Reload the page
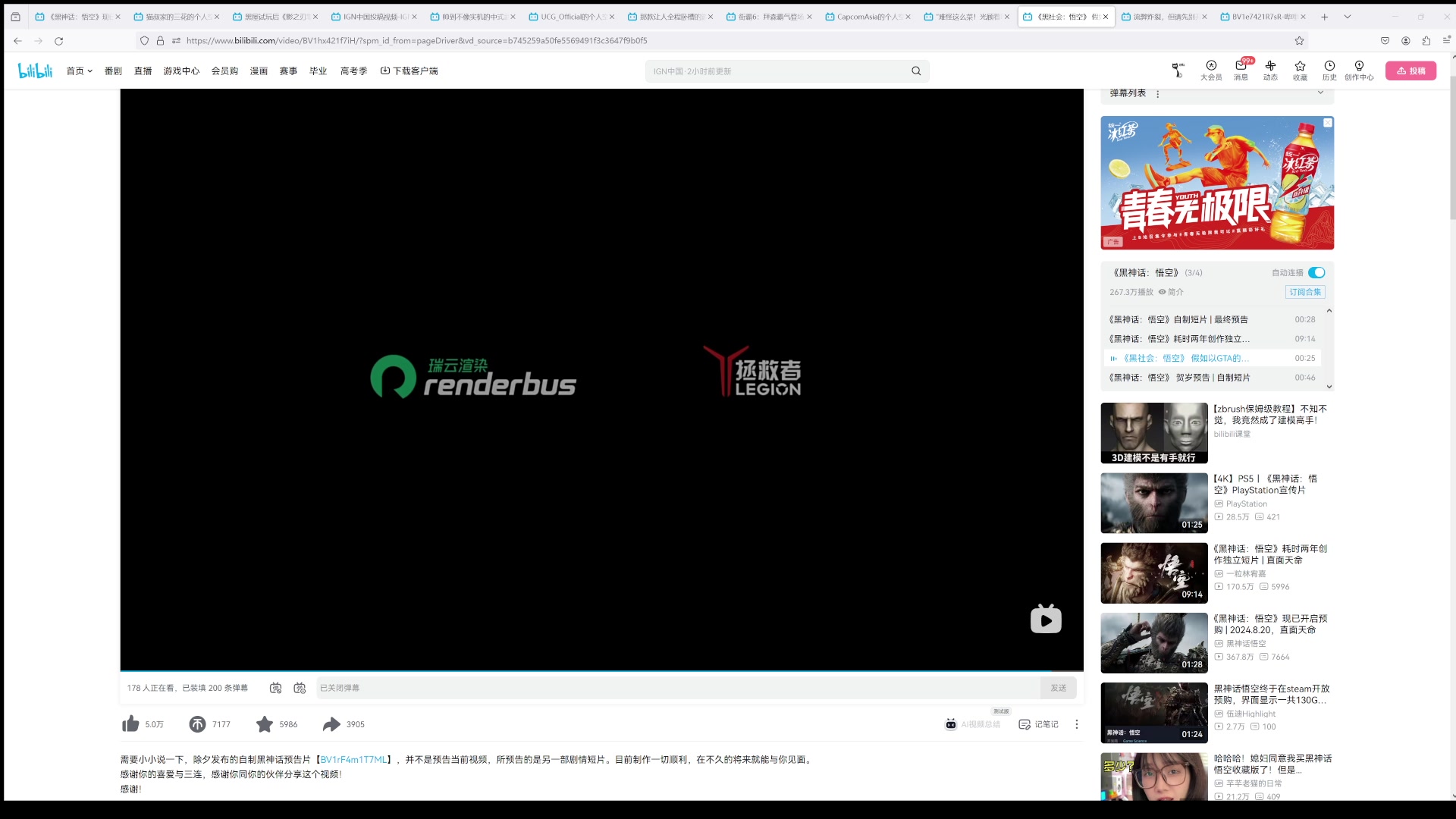This screenshot has width=1456, height=819. coord(58,41)
